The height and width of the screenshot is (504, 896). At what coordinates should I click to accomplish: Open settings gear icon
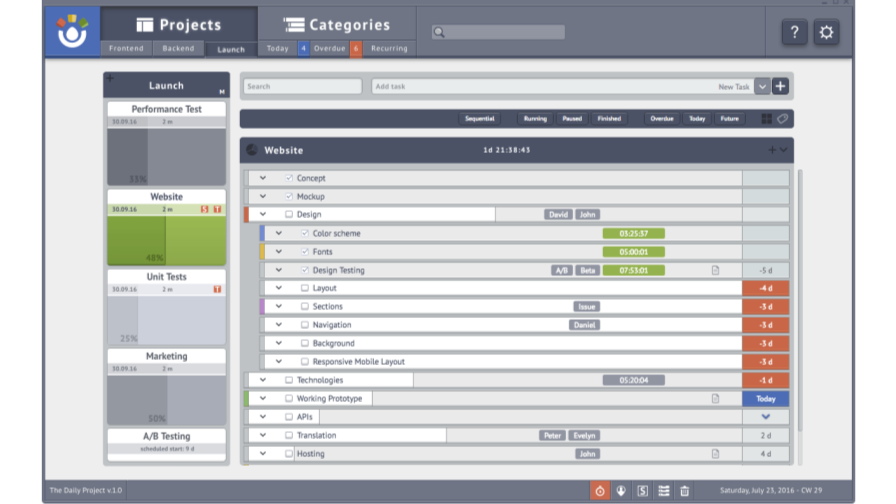(x=826, y=32)
